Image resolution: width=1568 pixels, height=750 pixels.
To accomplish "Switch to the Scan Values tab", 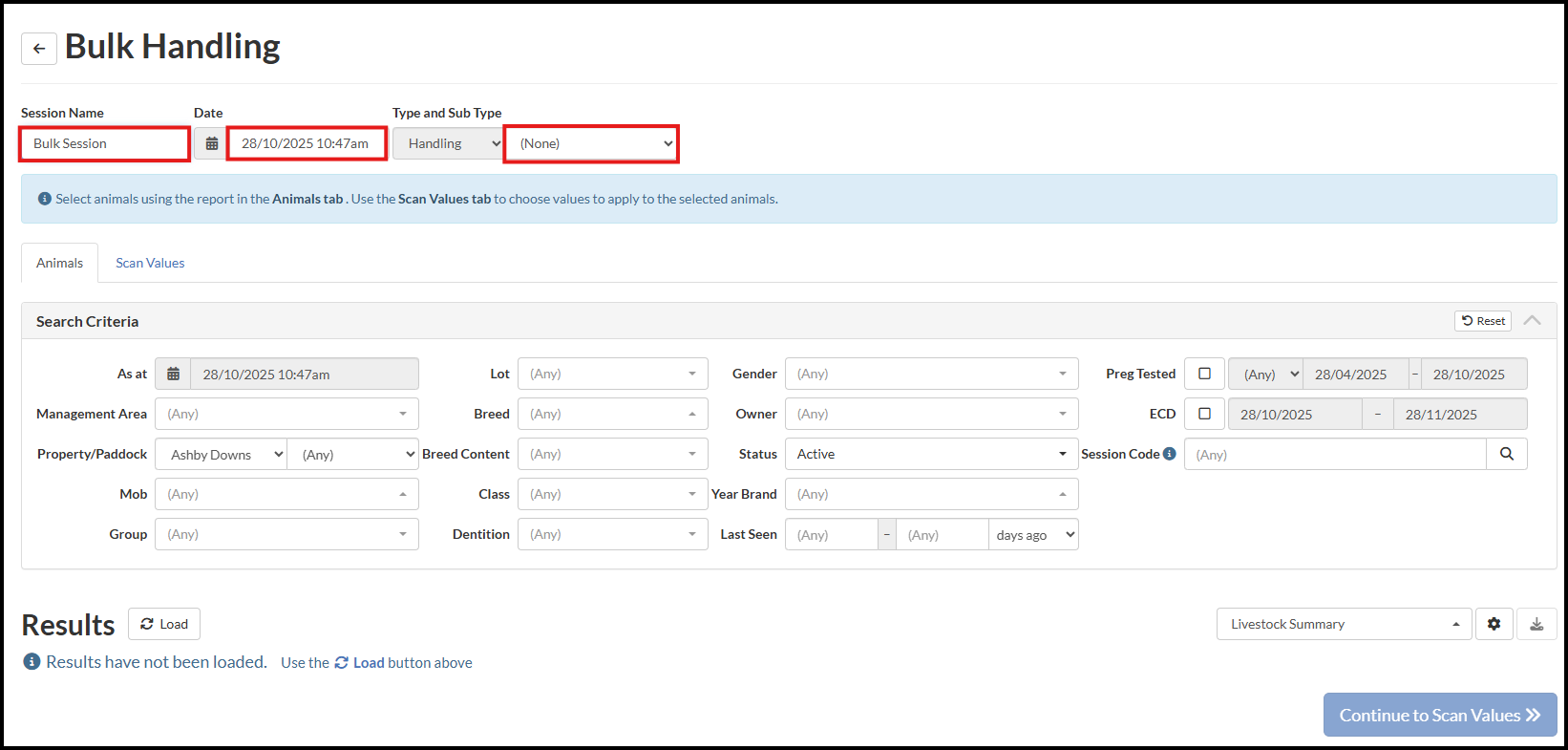I will pos(150,263).
